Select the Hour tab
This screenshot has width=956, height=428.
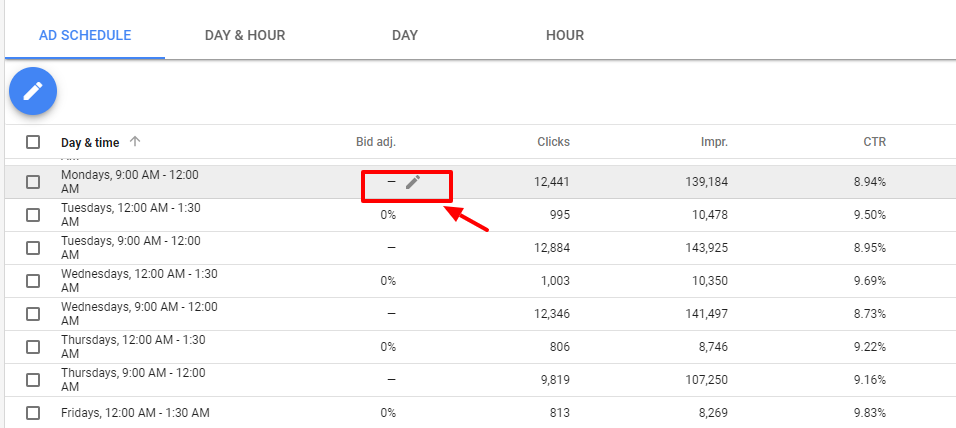(x=565, y=35)
